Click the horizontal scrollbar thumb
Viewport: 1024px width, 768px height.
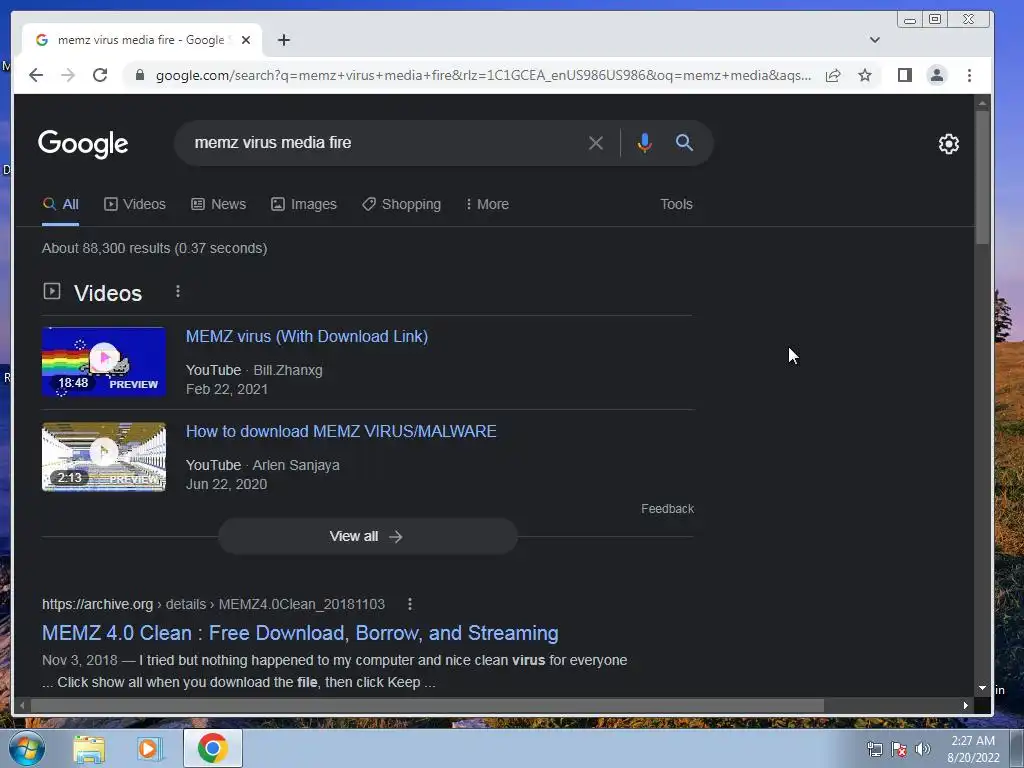(x=427, y=705)
